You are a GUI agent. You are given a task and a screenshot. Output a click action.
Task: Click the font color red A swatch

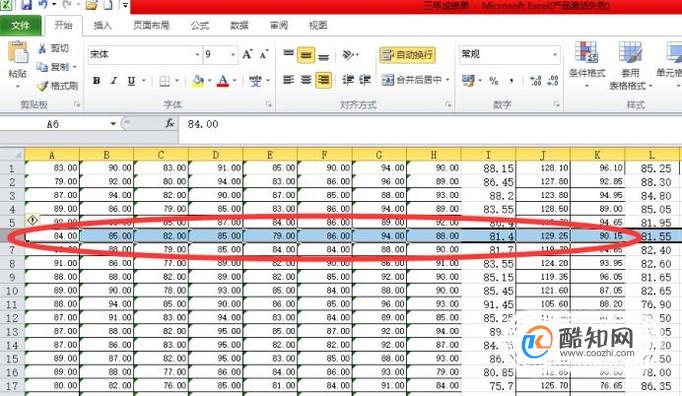pos(223,81)
